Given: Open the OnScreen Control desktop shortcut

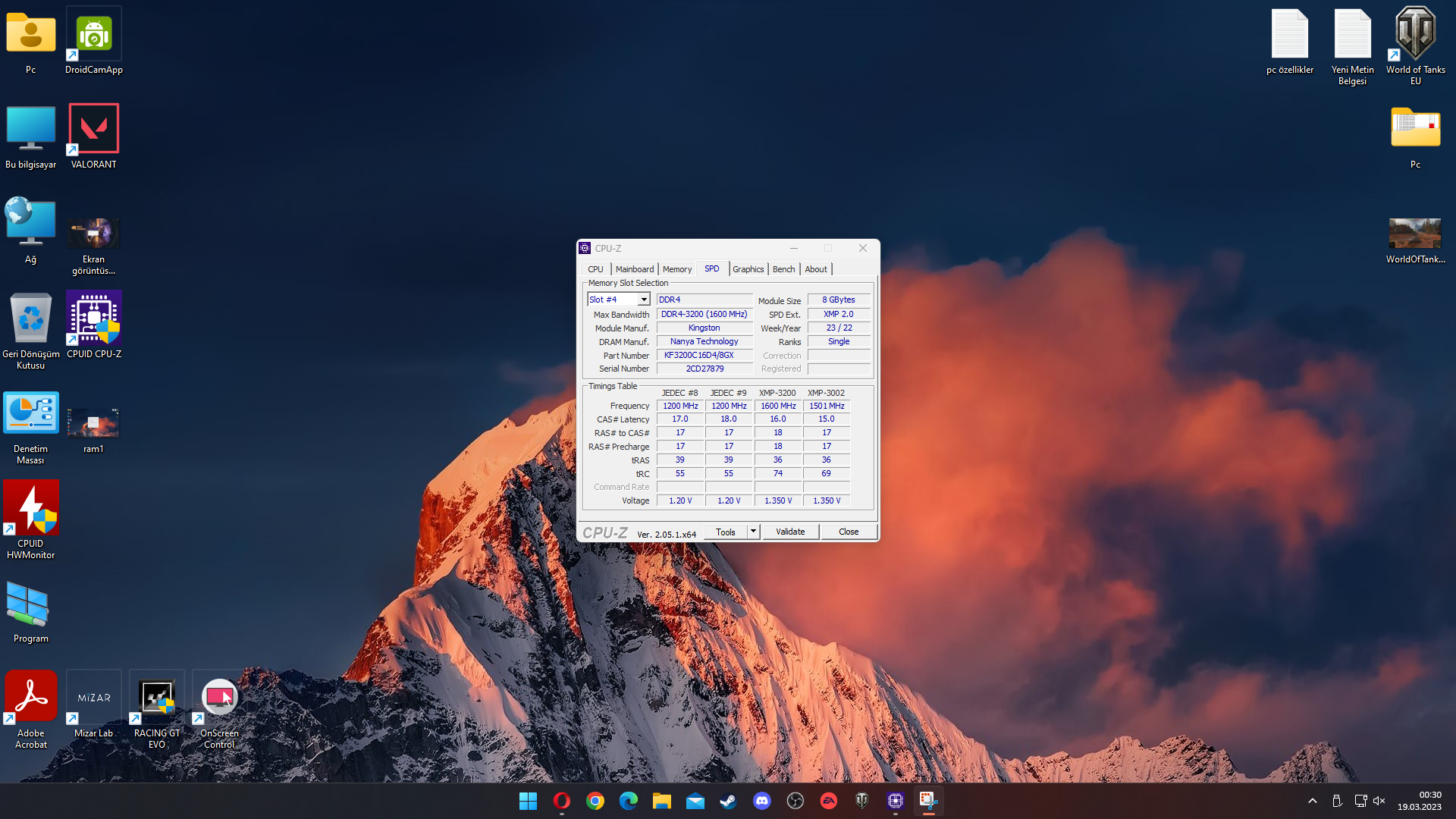Looking at the screenshot, I should pos(219,698).
